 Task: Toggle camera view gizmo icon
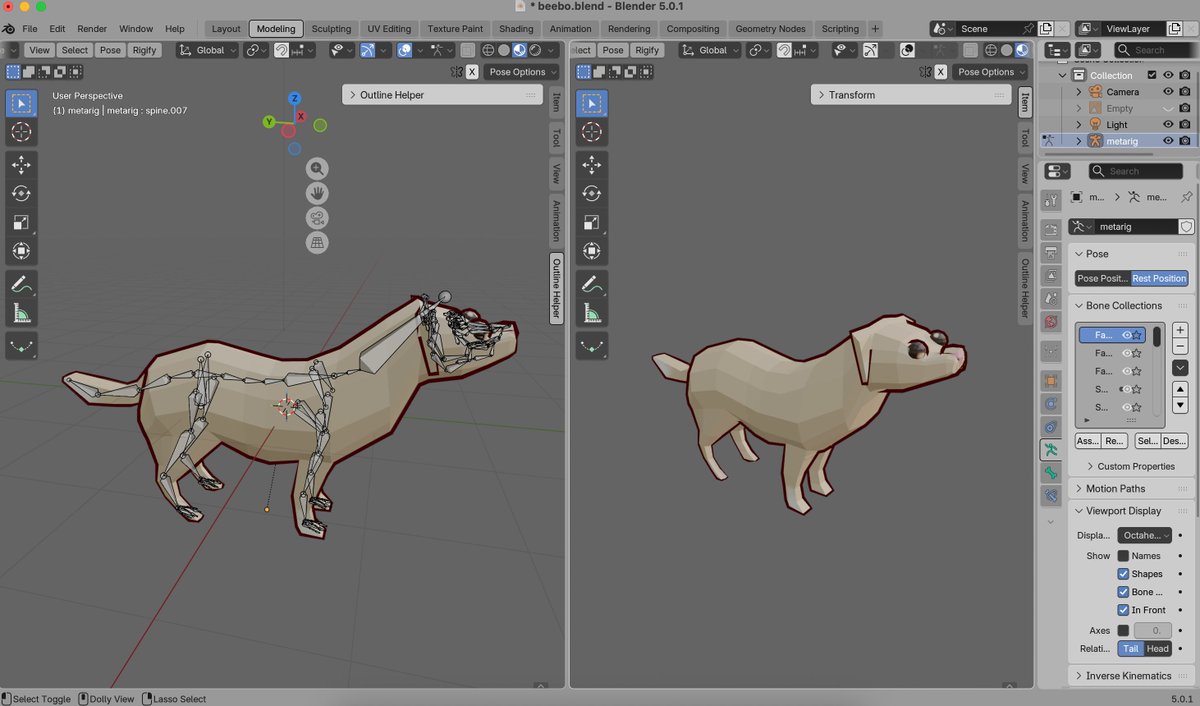tap(317, 218)
